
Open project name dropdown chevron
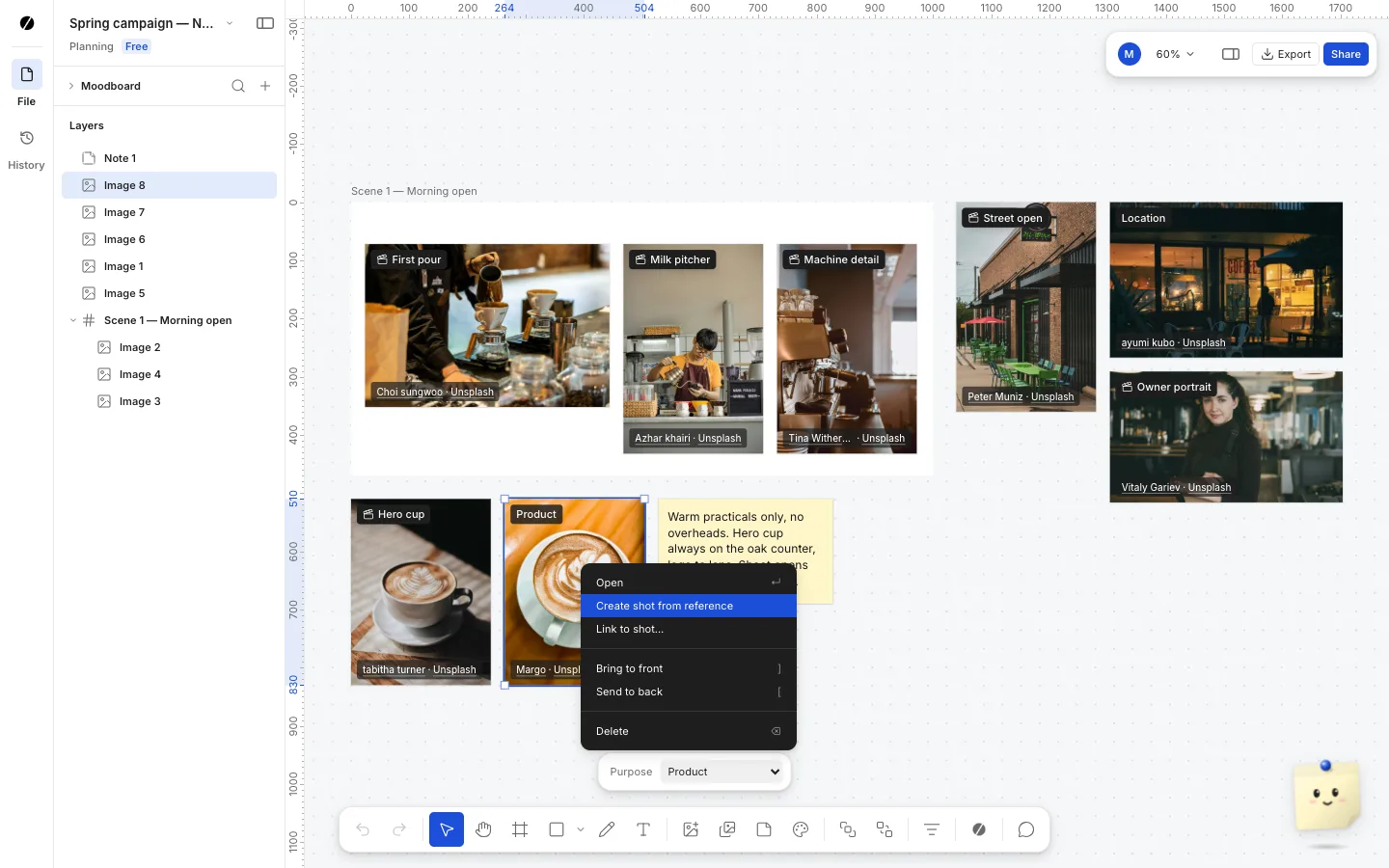pos(230,23)
